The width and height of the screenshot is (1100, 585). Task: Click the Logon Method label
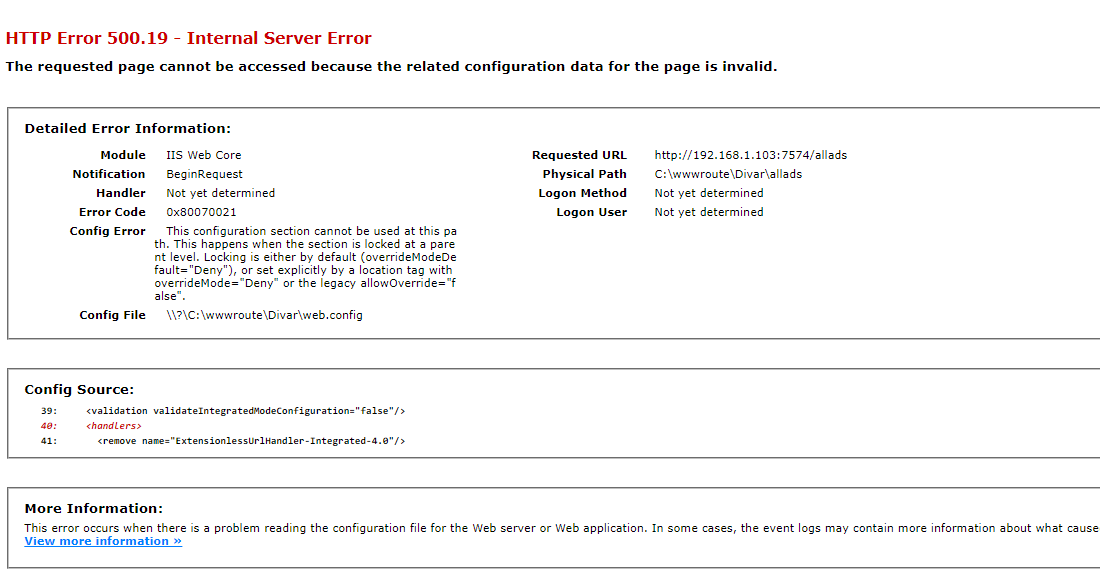pyautogui.click(x=582, y=193)
